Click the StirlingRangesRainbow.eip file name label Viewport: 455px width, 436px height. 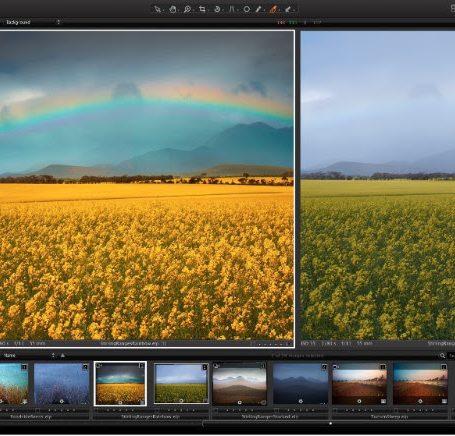coord(151,417)
